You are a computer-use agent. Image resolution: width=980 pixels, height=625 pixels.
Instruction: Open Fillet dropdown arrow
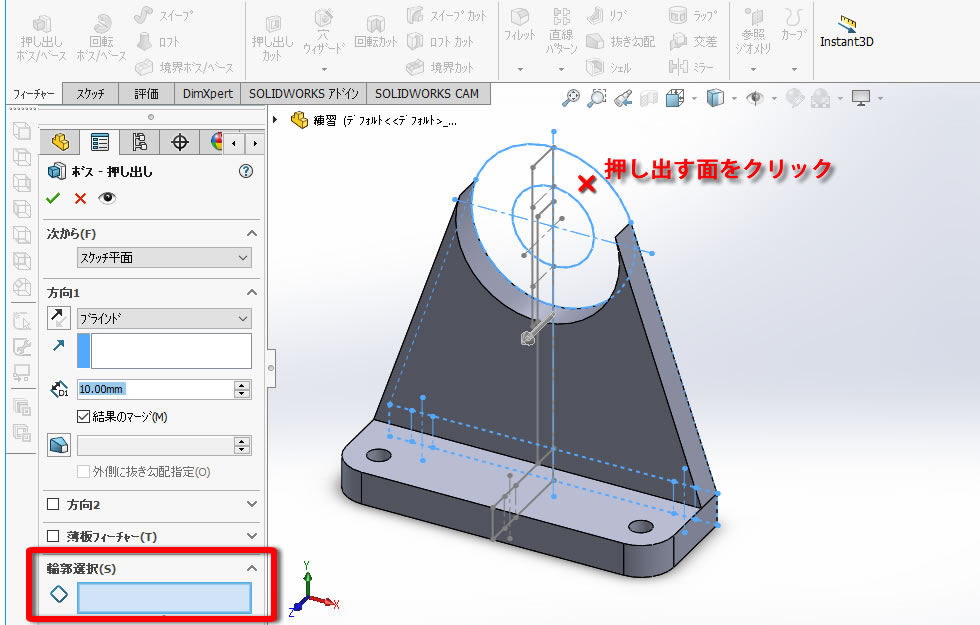coord(520,69)
